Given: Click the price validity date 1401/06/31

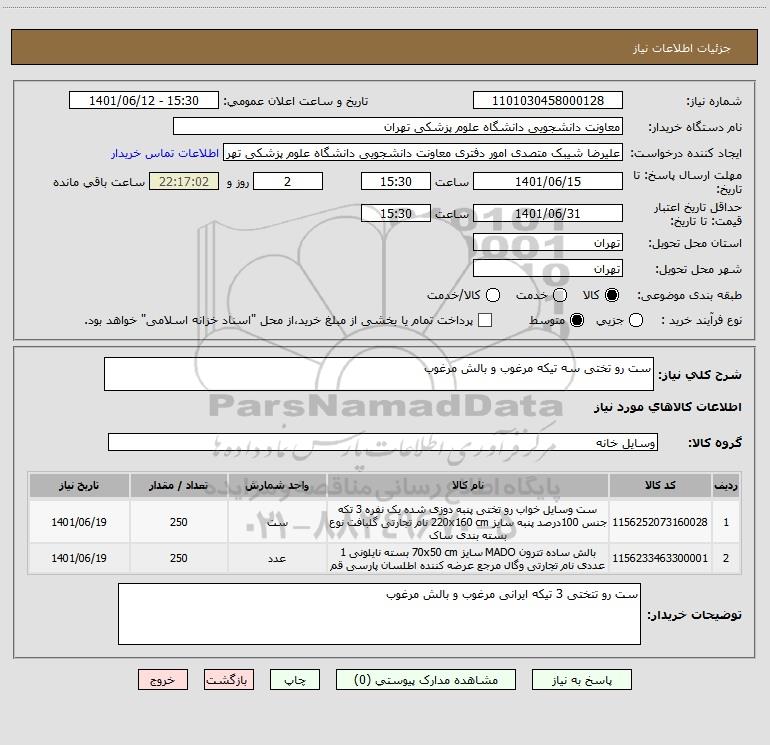Looking at the screenshot, I should coord(548,213).
